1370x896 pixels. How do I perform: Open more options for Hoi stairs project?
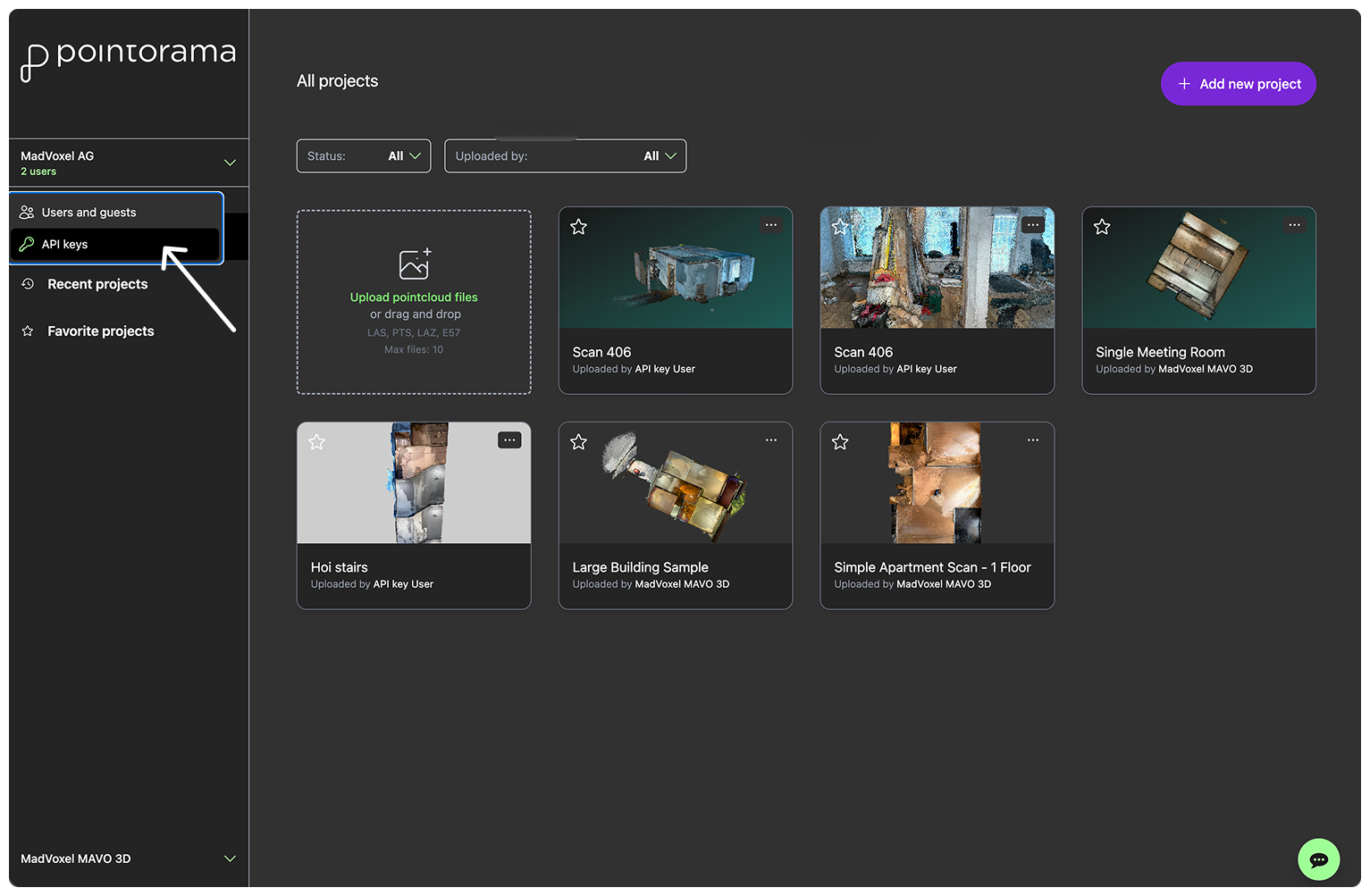(509, 440)
